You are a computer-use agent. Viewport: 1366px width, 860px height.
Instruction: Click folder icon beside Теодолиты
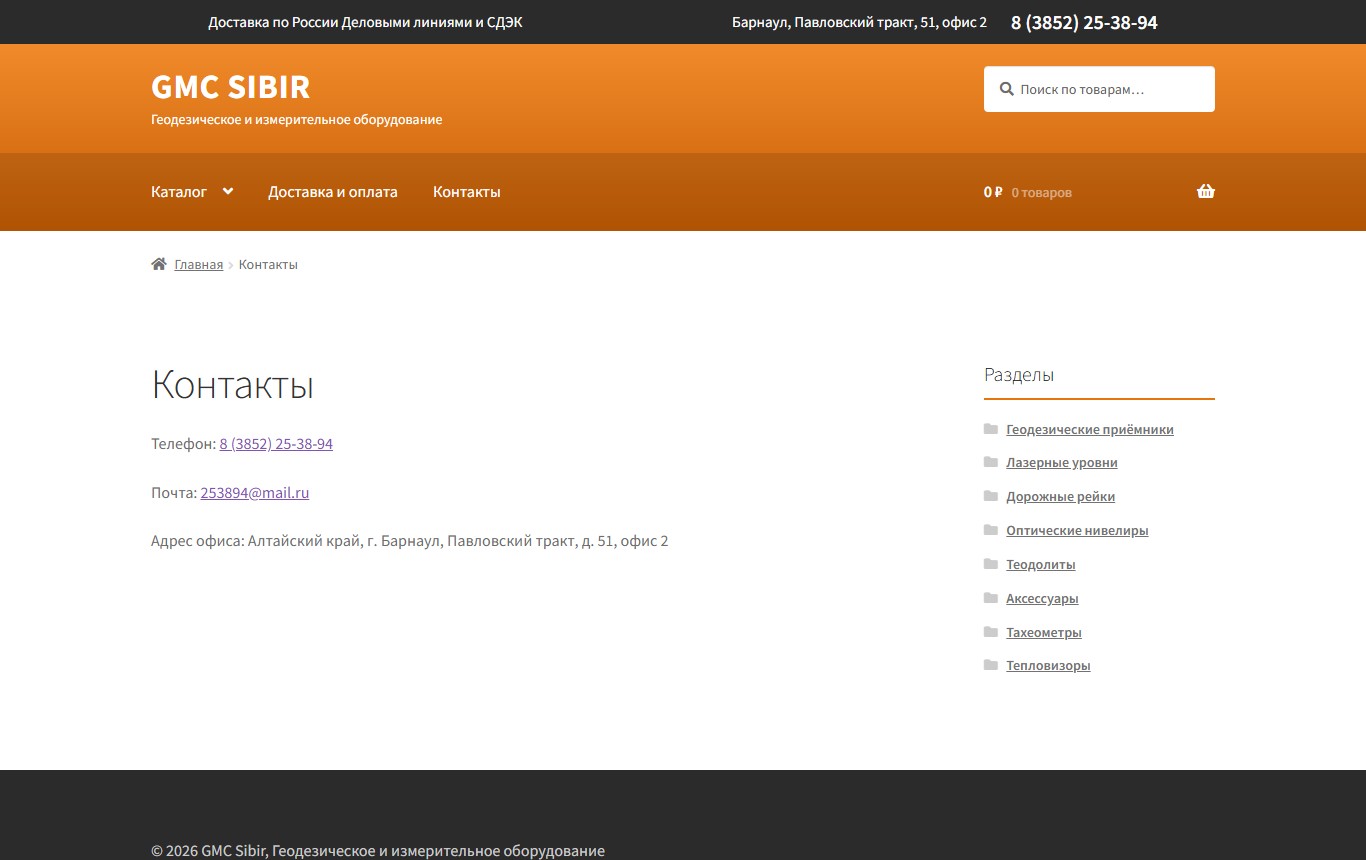pos(991,564)
